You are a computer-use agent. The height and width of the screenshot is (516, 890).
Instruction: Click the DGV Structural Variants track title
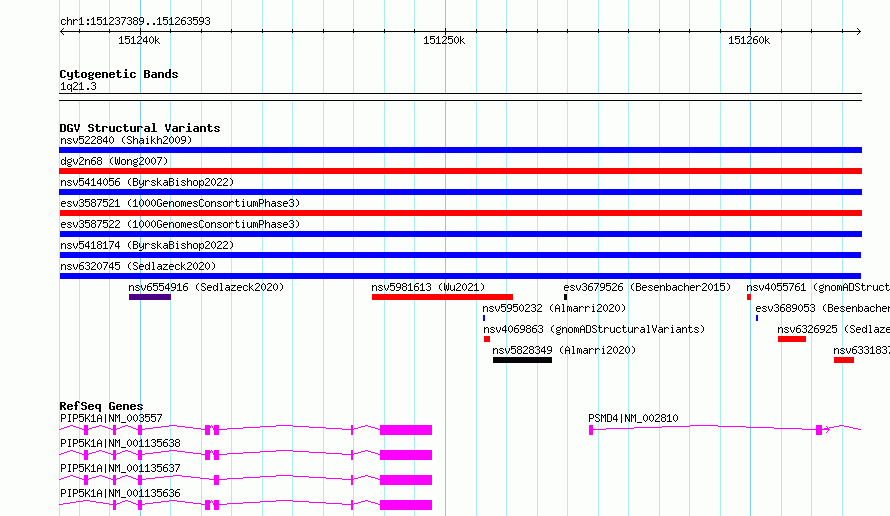pyautogui.click(x=140, y=128)
